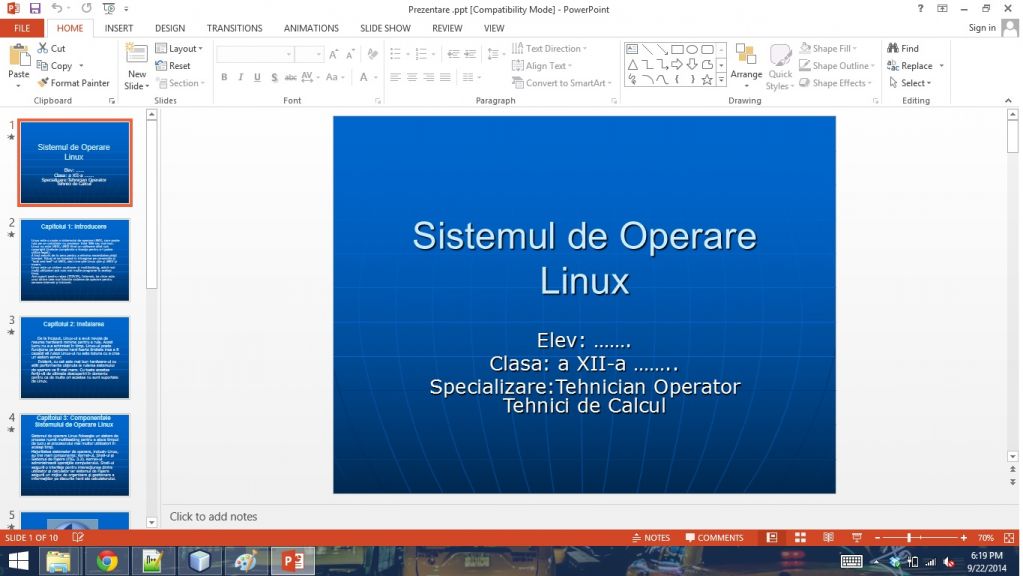Open PowerPoint from the Windows taskbar
1023x576 pixels.
click(x=293, y=561)
